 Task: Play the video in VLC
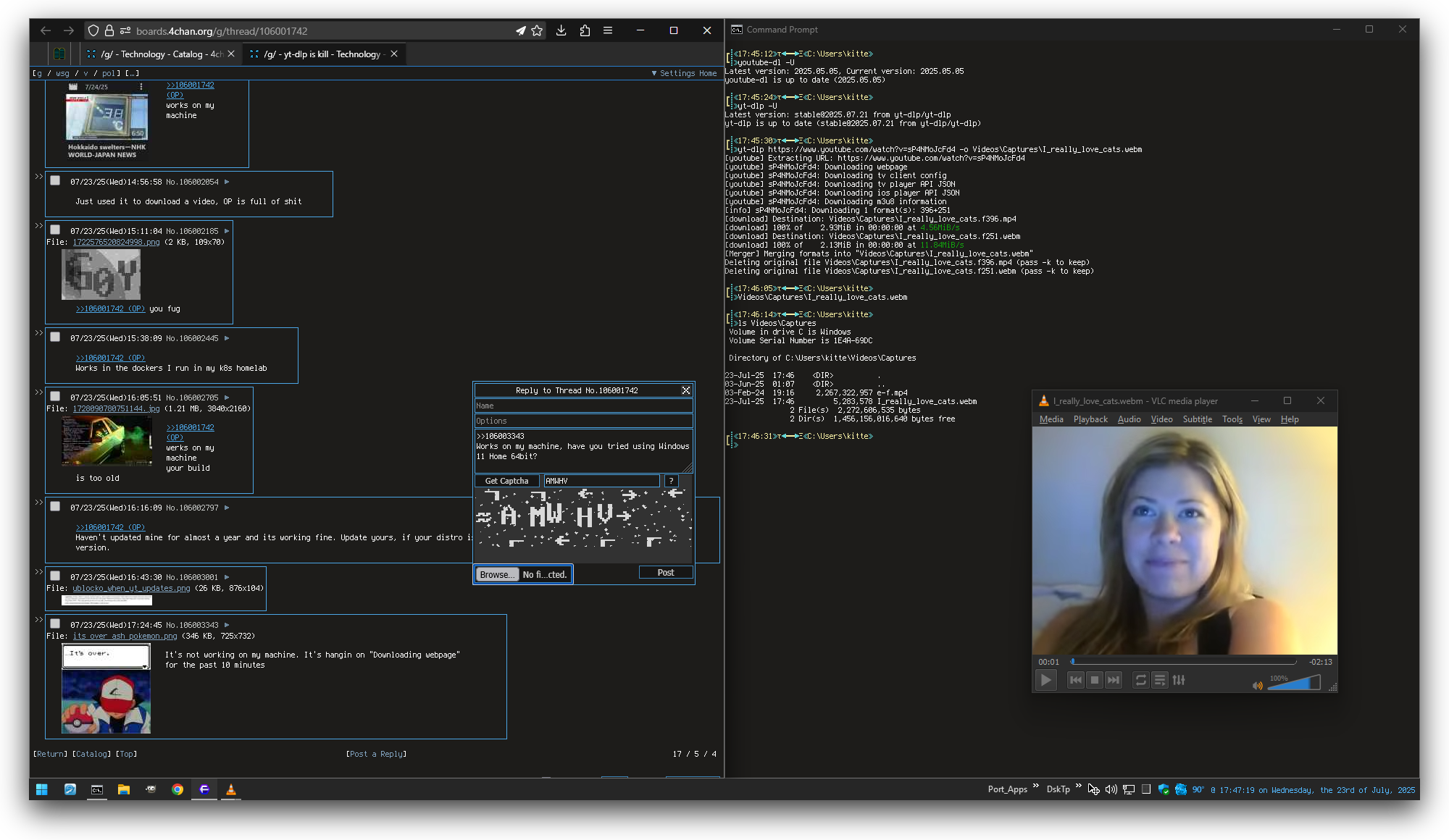[x=1045, y=680]
